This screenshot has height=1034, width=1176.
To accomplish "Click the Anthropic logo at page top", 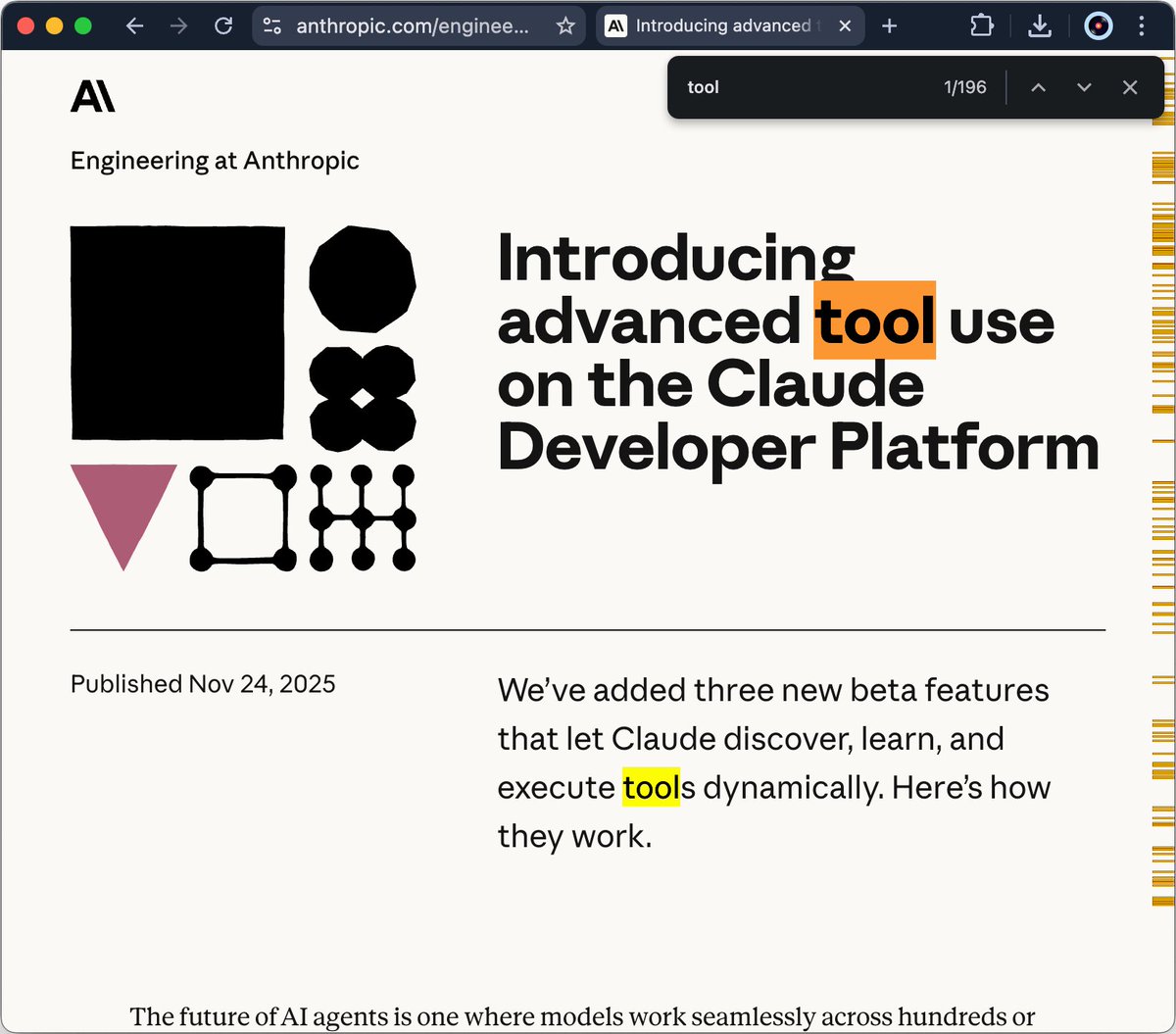I will (x=93, y=96).
